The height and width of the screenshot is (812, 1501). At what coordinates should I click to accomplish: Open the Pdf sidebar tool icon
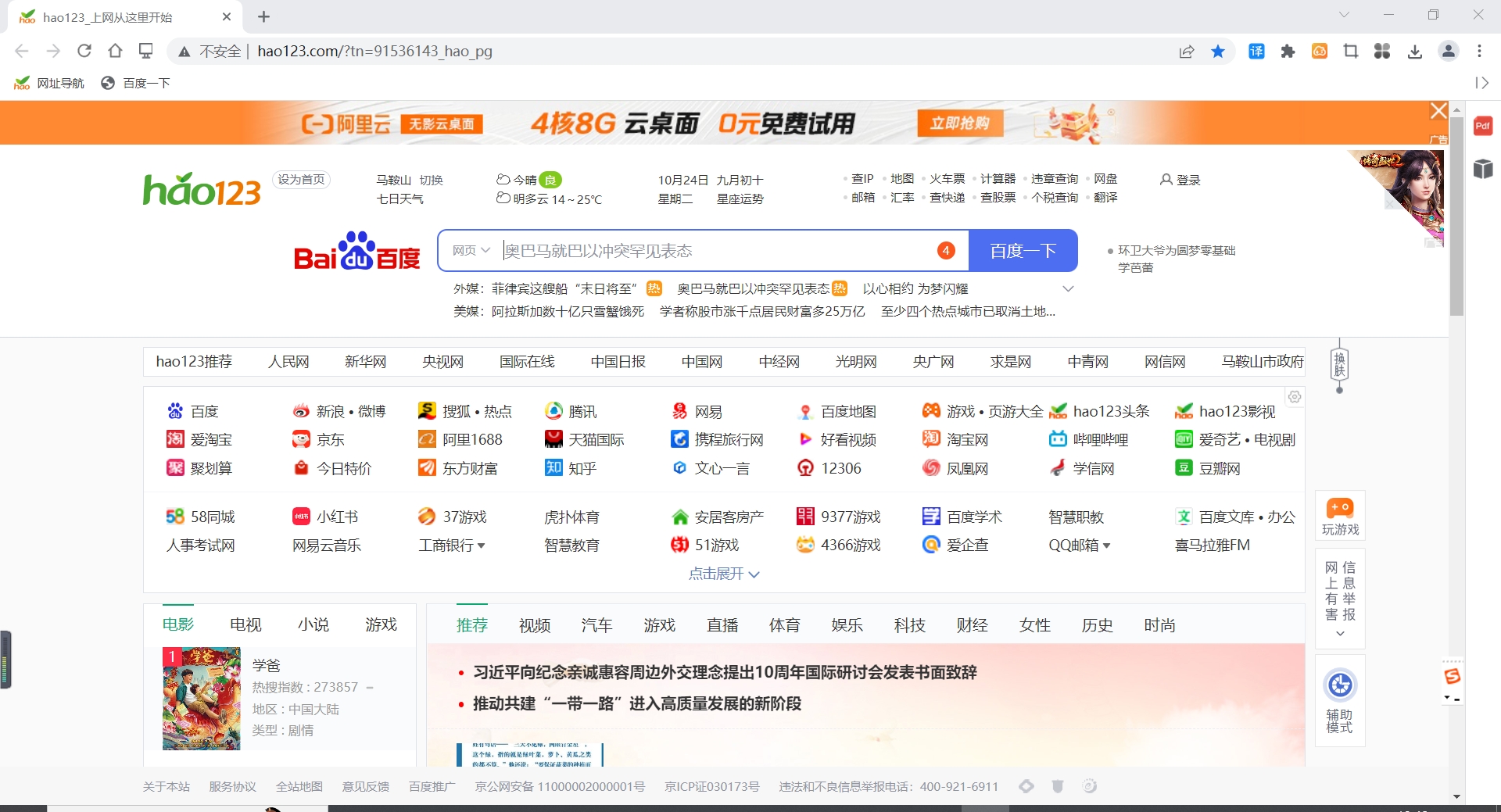tap(1483, 126)
